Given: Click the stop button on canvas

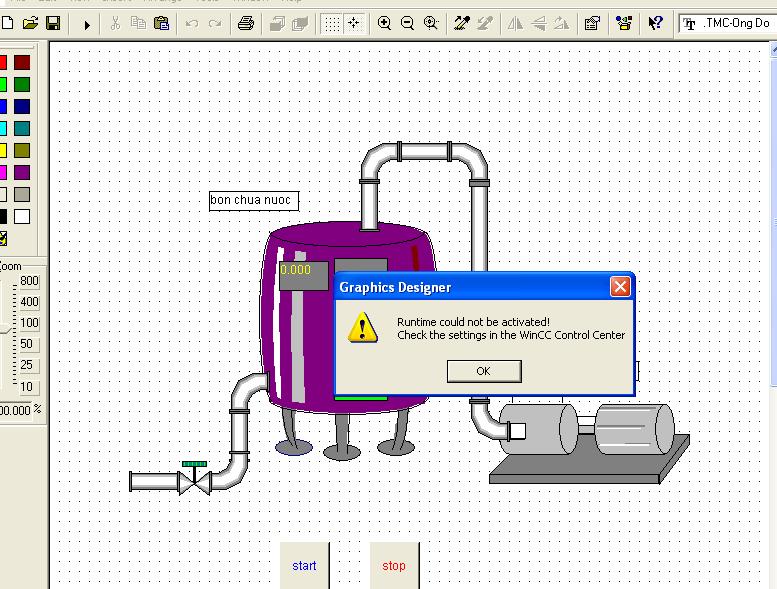Looking at the screenshot, I should point(394,565).
